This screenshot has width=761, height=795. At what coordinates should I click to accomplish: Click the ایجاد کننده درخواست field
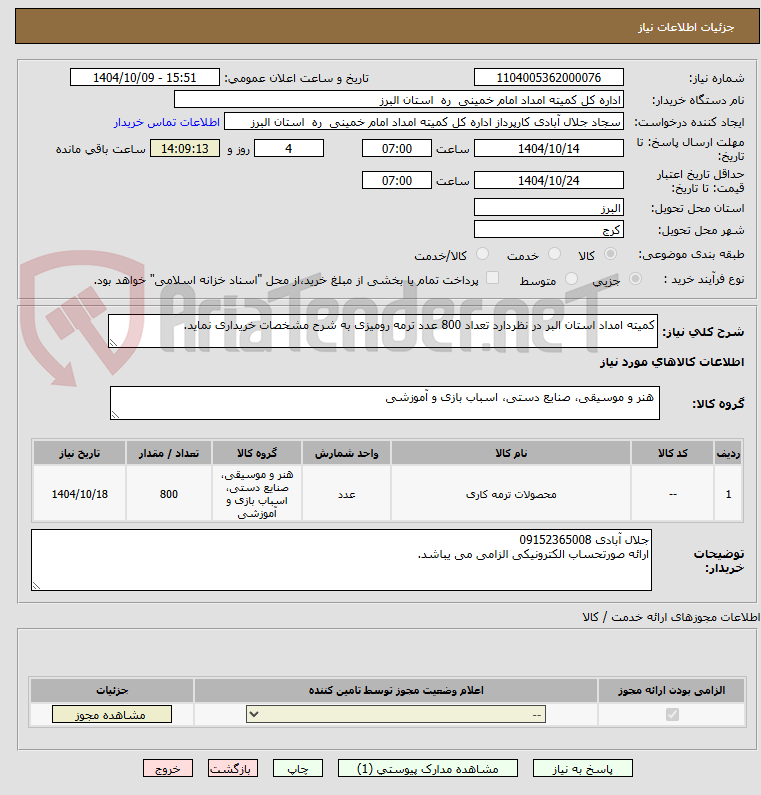424,122
